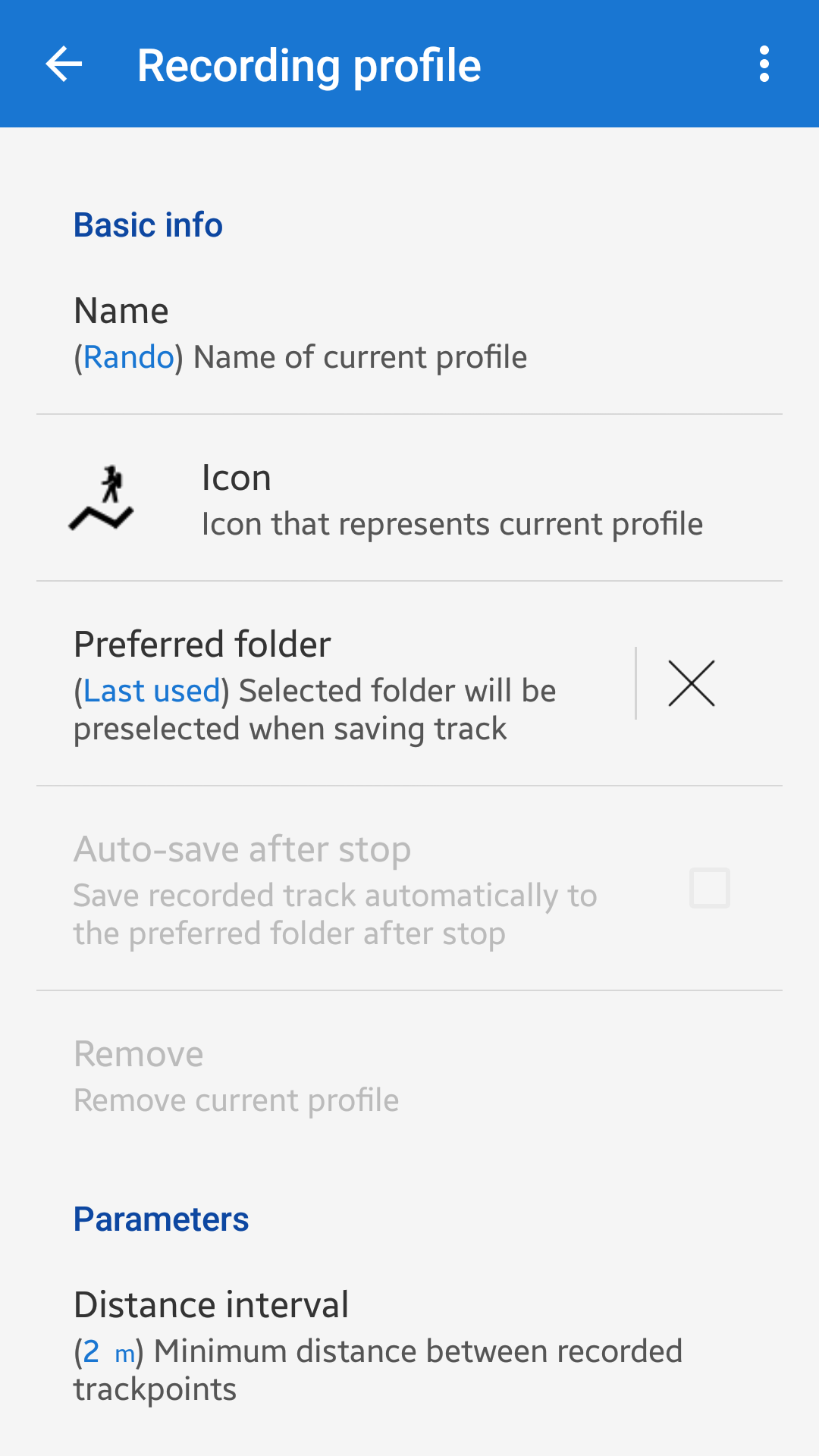Screen dimensions: 819x1456
Task: Select the Auto-save after stop title
Action: (x=243, y=849)
